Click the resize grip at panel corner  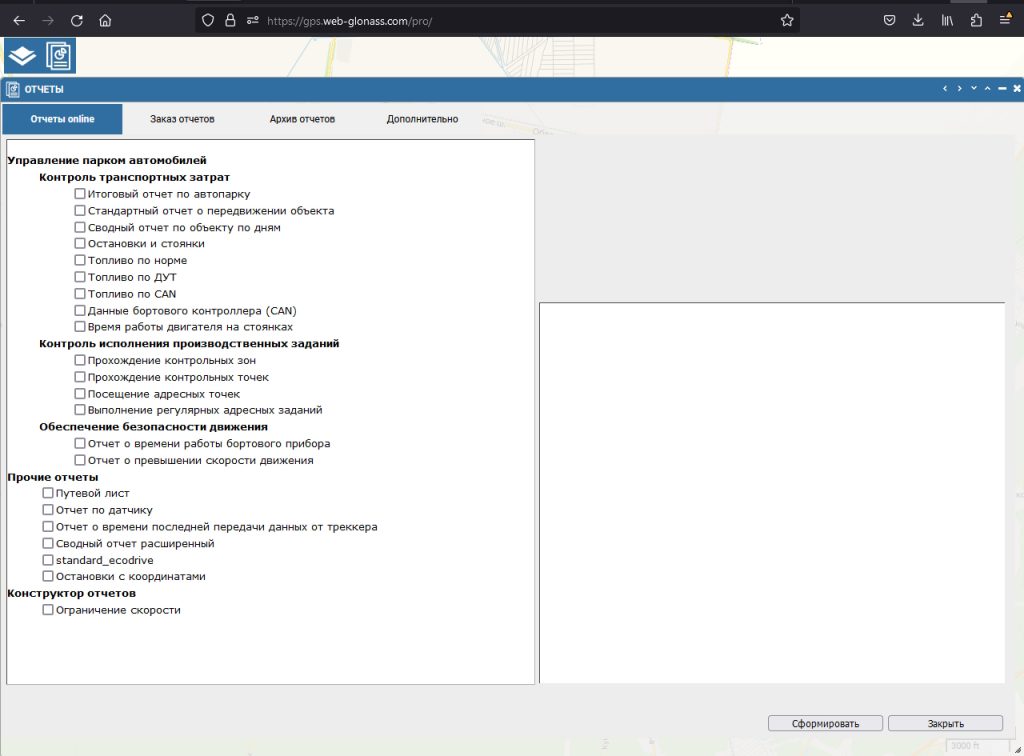(1017, 750)
